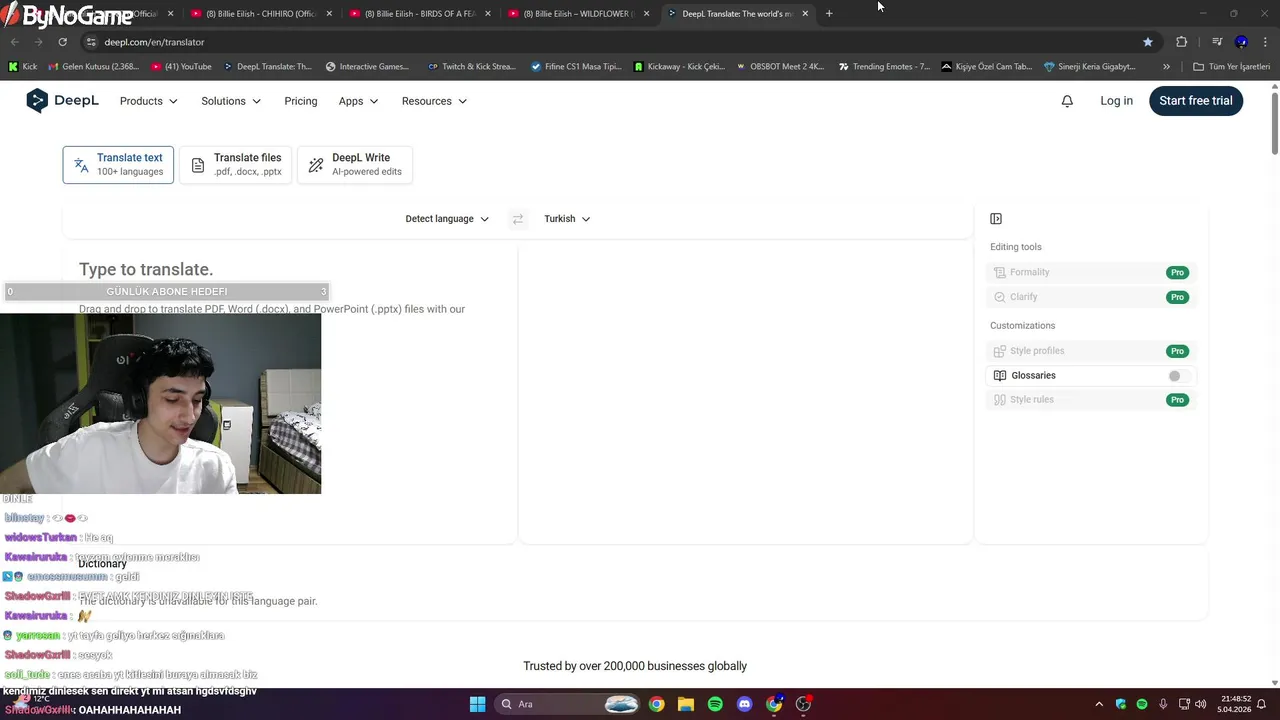Switch to the Translate files tab
Viewport: 1280px width, 720px height.
click(x=236, y=165)
